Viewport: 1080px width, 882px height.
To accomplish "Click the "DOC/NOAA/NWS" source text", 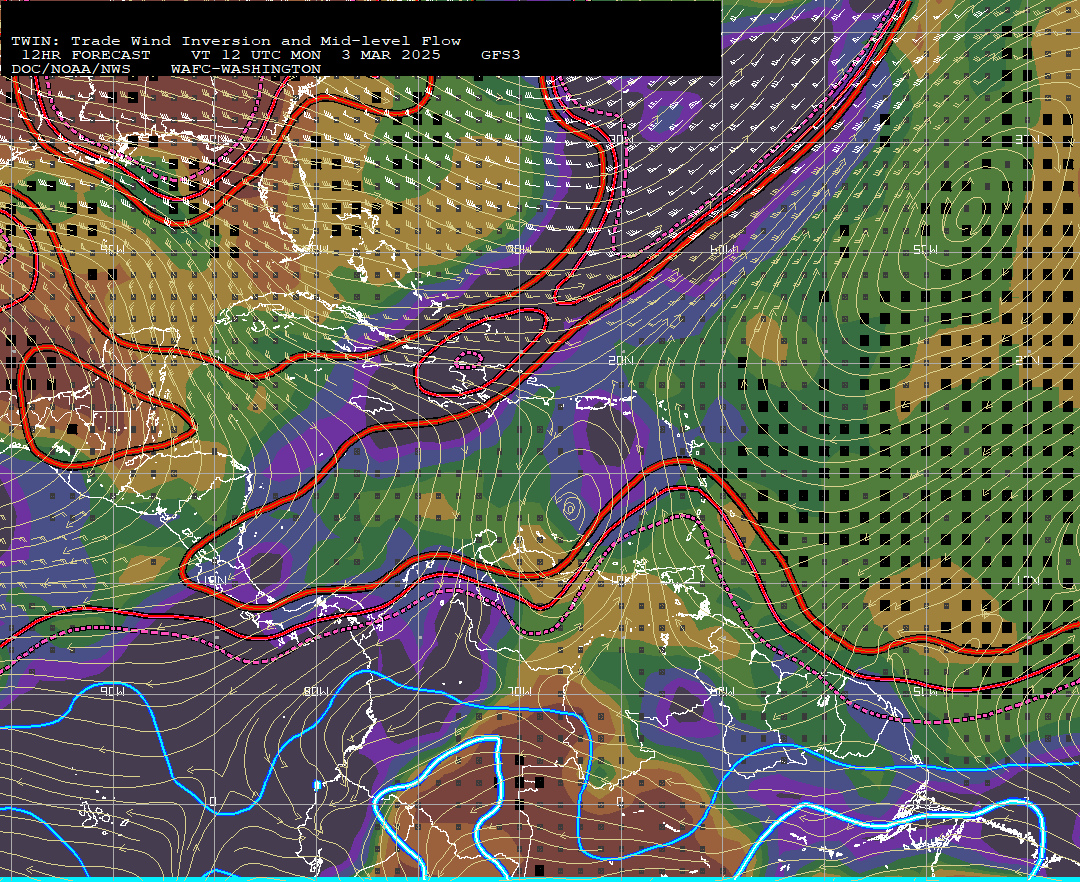I will click(71, 70).
